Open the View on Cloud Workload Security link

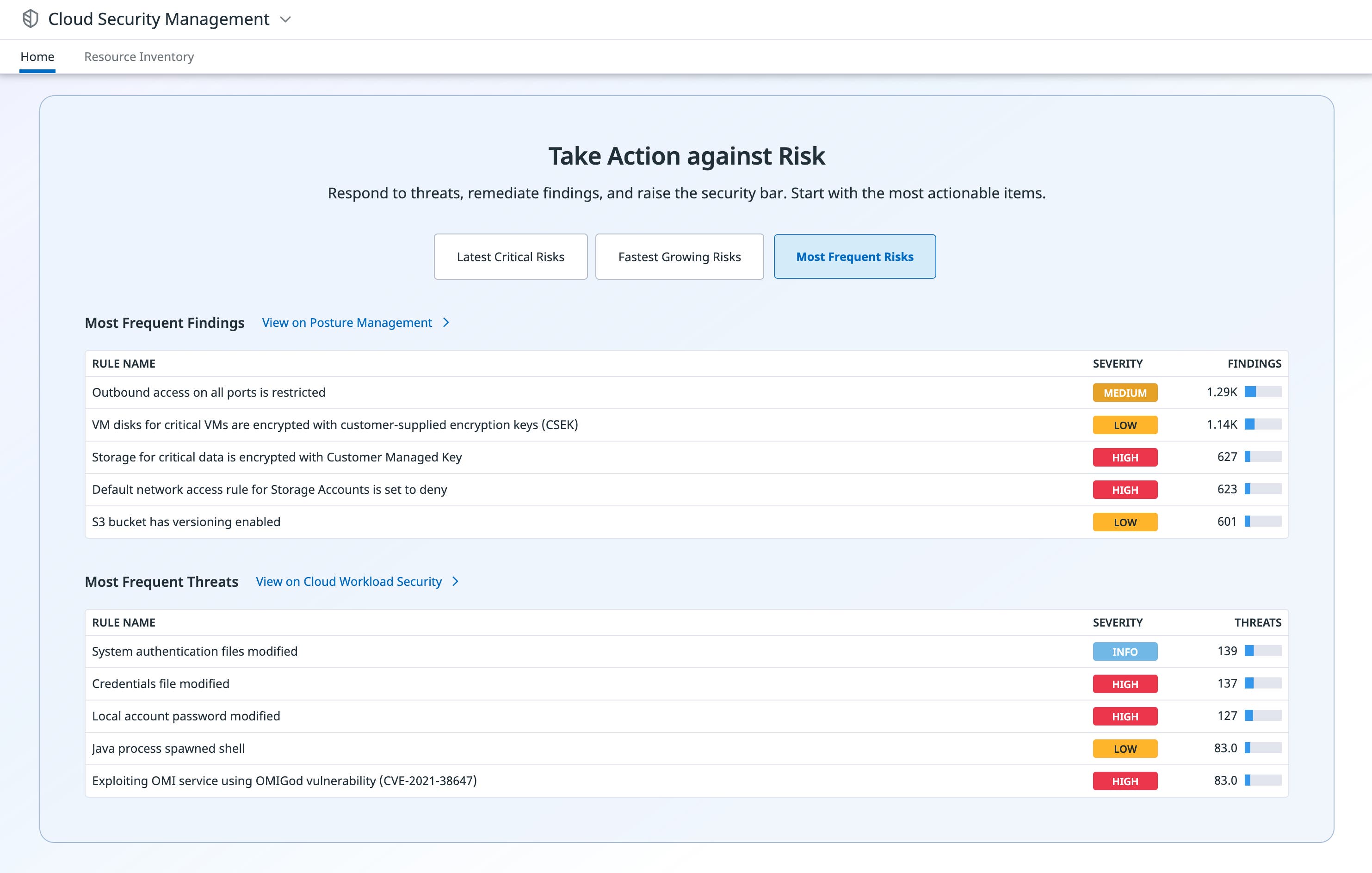tap(348, 581)
